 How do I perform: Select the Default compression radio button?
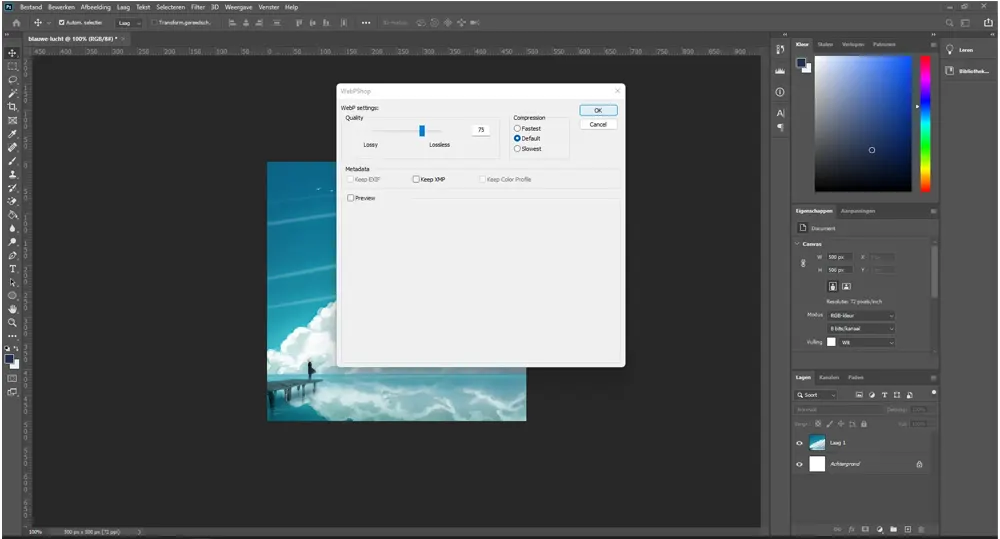click(x=517, y=138)
